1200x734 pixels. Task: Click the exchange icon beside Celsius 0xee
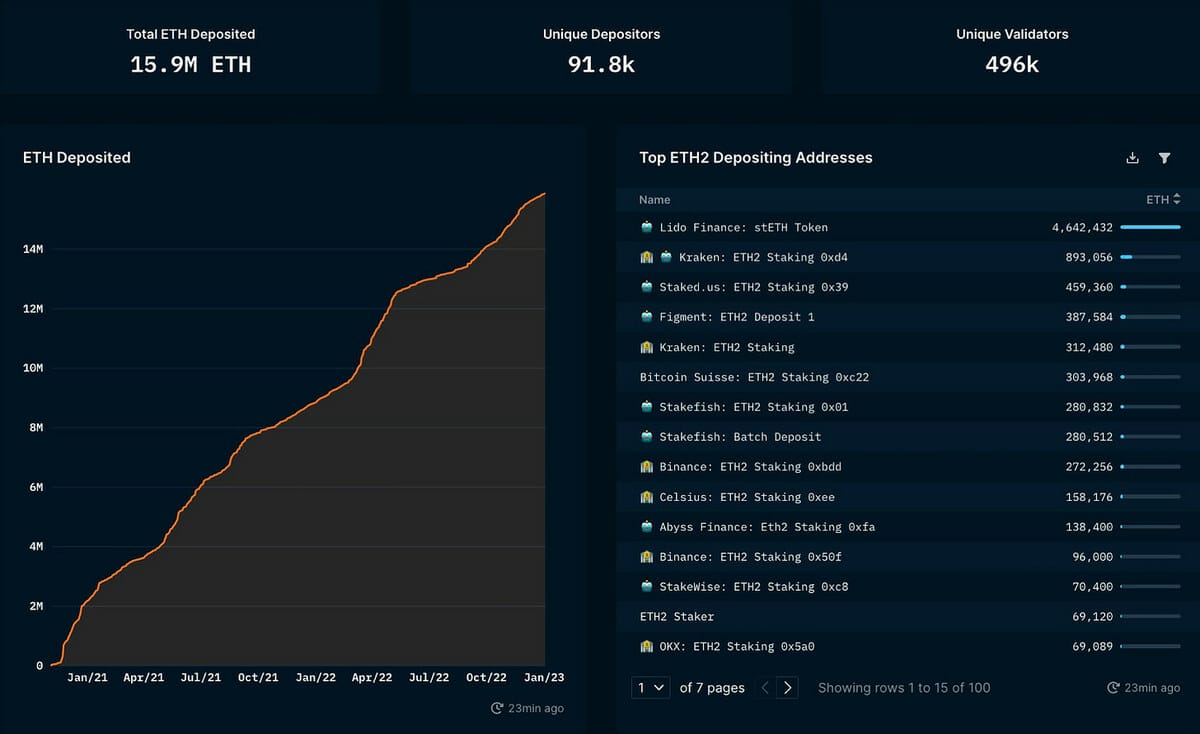point(646,497)
